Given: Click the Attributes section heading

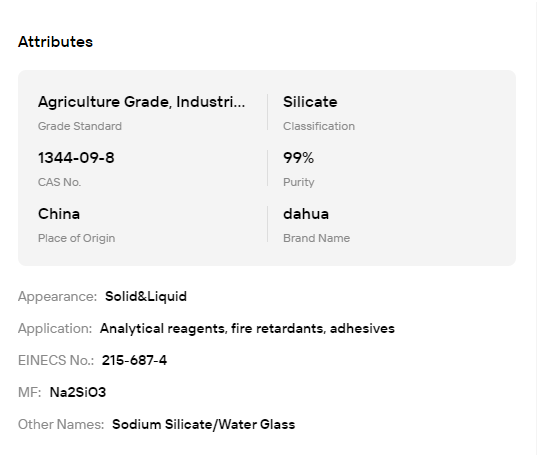Looking at the screenshot, I should click(x=55, y=42).
